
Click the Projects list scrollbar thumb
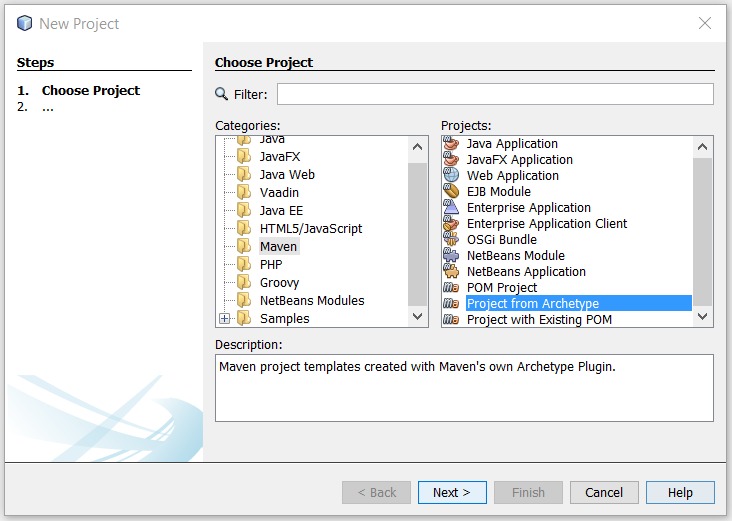point(702,232)
